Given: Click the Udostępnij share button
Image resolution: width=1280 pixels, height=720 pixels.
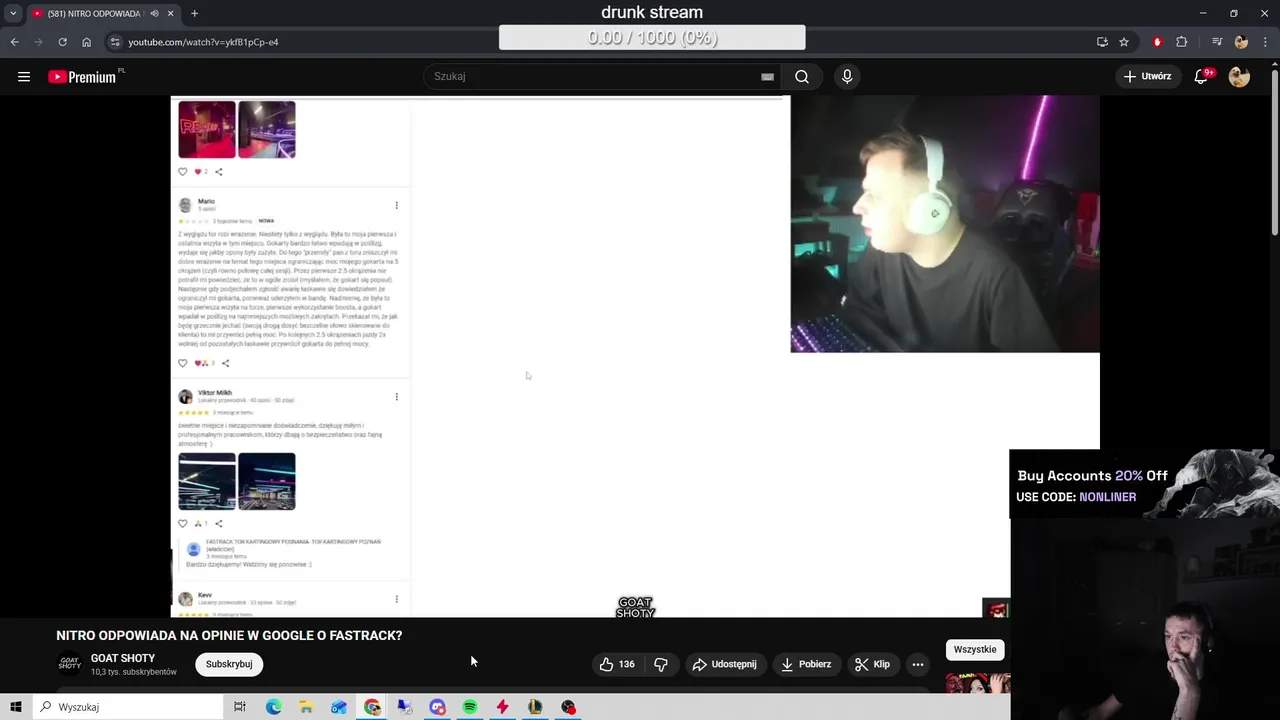Looking at the screenshot, I should (x=725, y=664).
